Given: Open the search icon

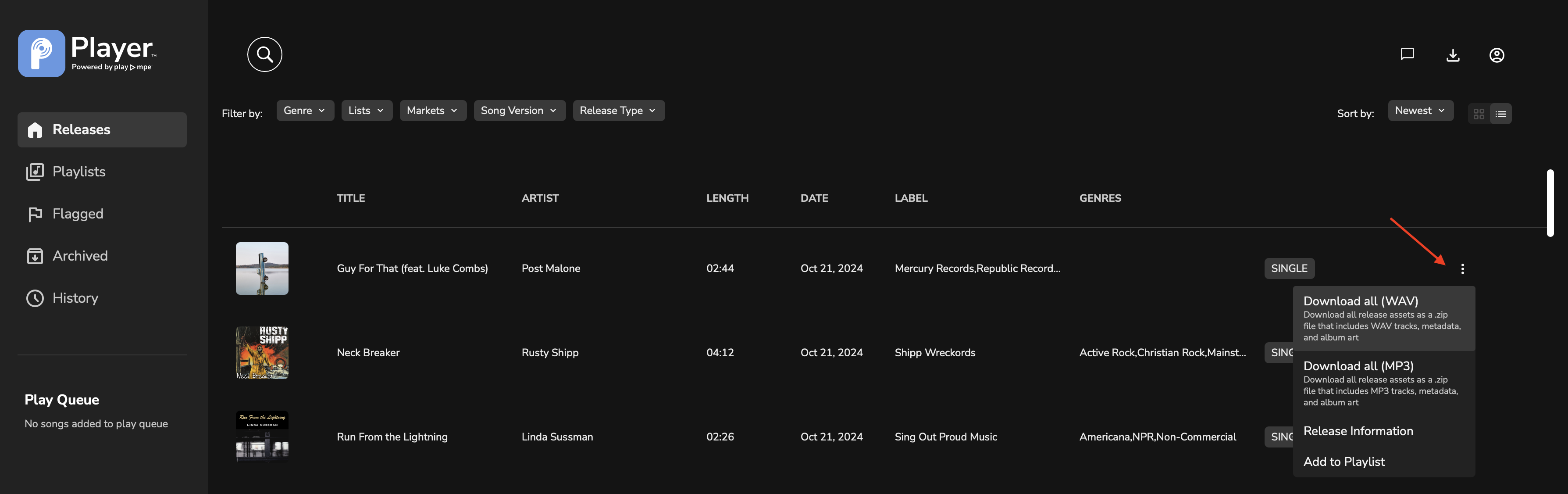Looking at the screenshot, I should (264, 54).
